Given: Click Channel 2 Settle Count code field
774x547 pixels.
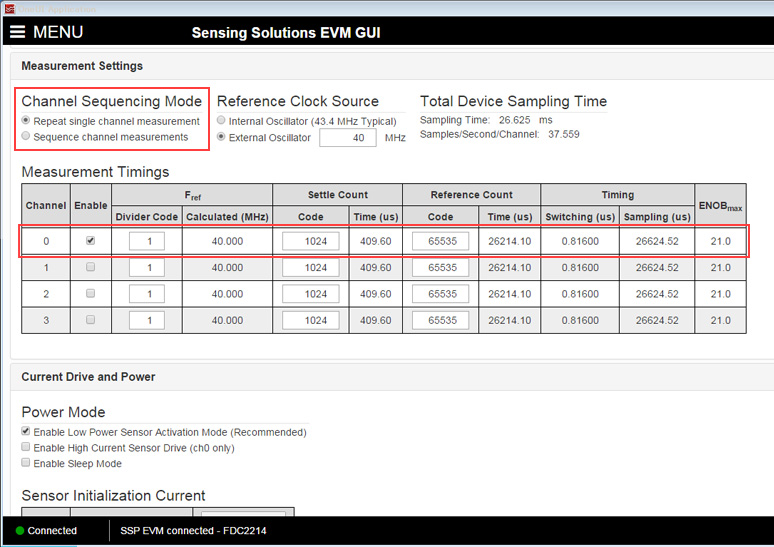Looking at the screenshot, I should (x=311, y=294).
